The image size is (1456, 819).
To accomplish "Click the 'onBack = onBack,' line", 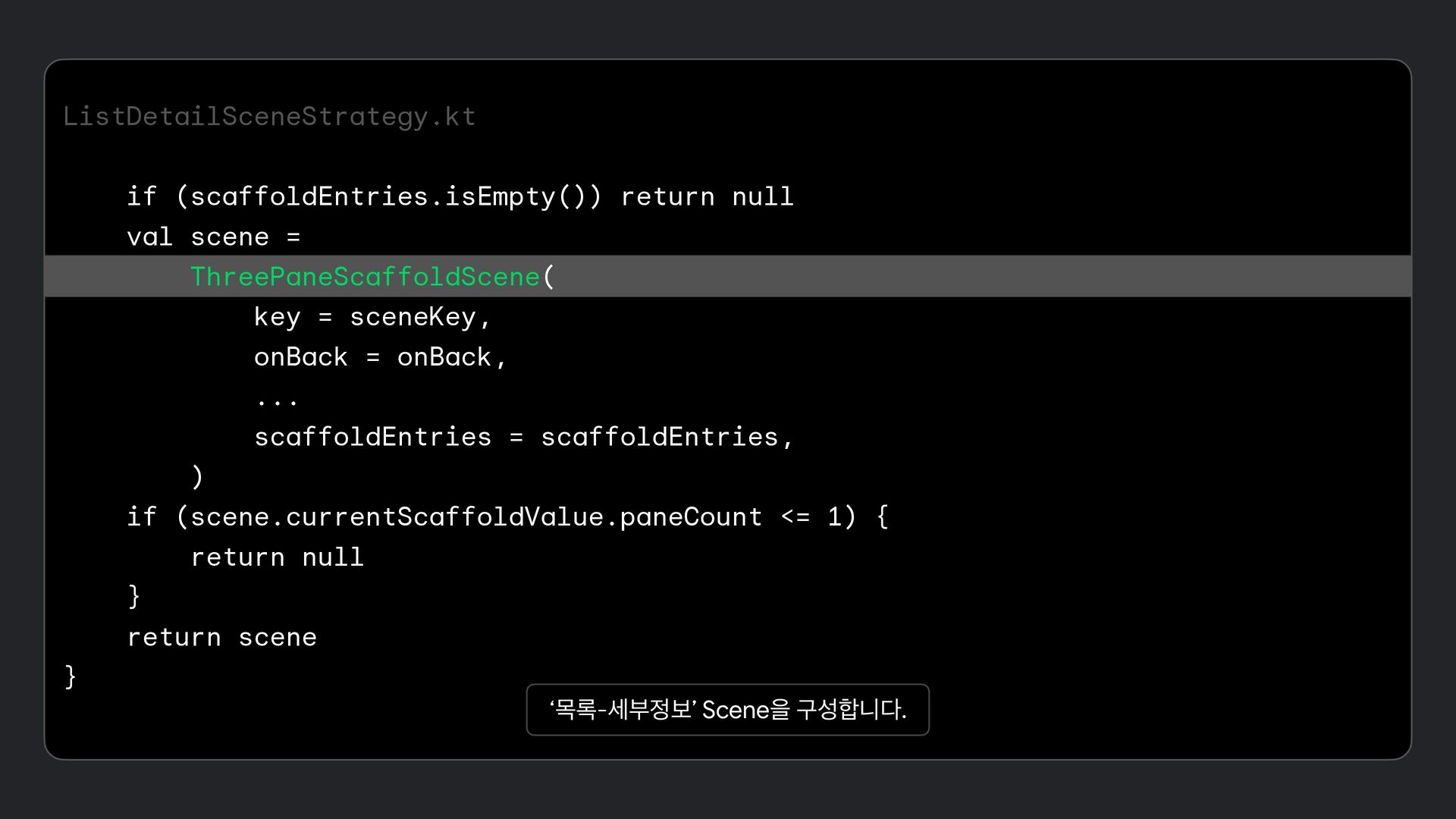I will coord(380,357).
